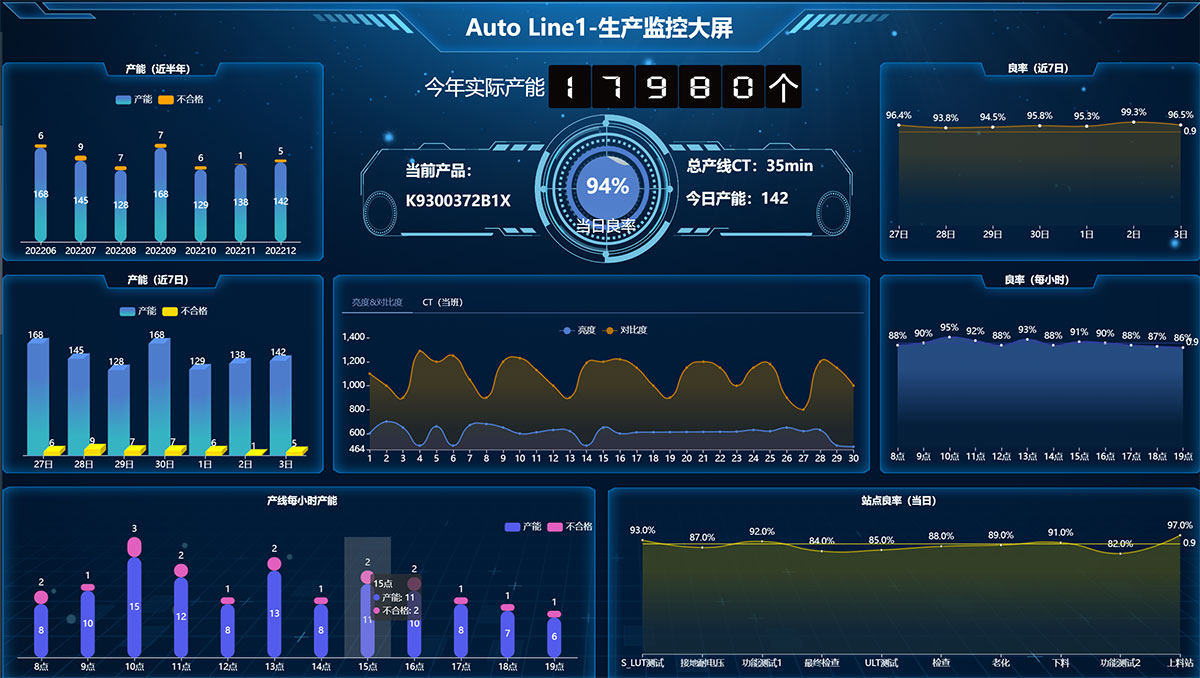
Task: Click the 94% 当日良率 gauge
Action: 607,186
